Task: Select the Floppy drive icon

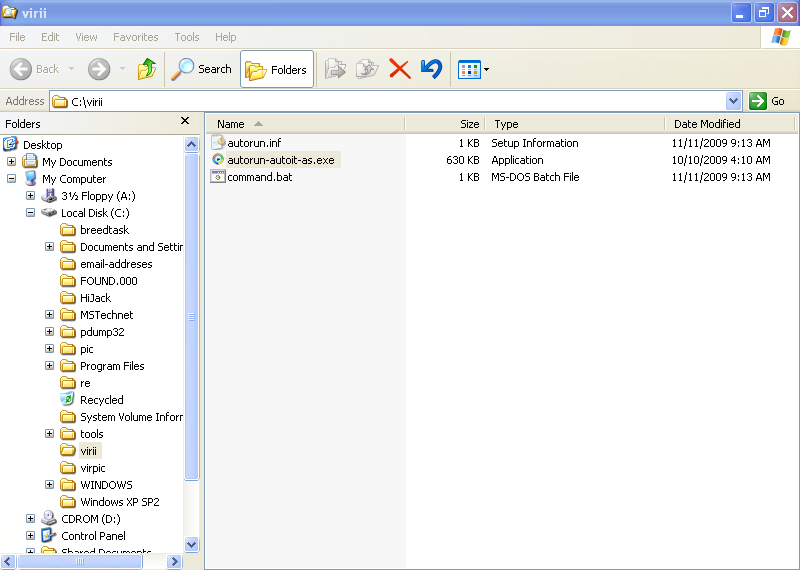Action: click(x=49, y=195)
